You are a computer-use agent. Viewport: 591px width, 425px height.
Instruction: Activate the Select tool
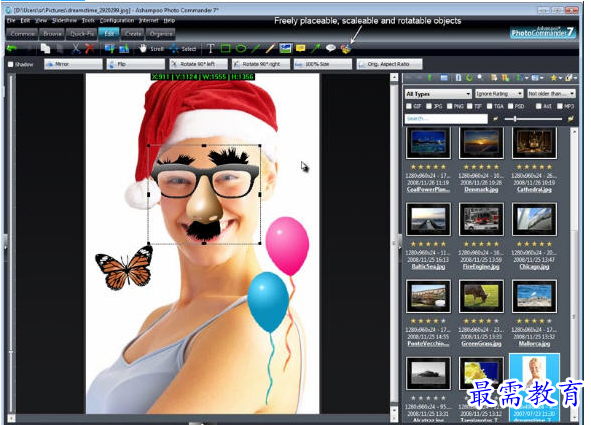point(183,49)
